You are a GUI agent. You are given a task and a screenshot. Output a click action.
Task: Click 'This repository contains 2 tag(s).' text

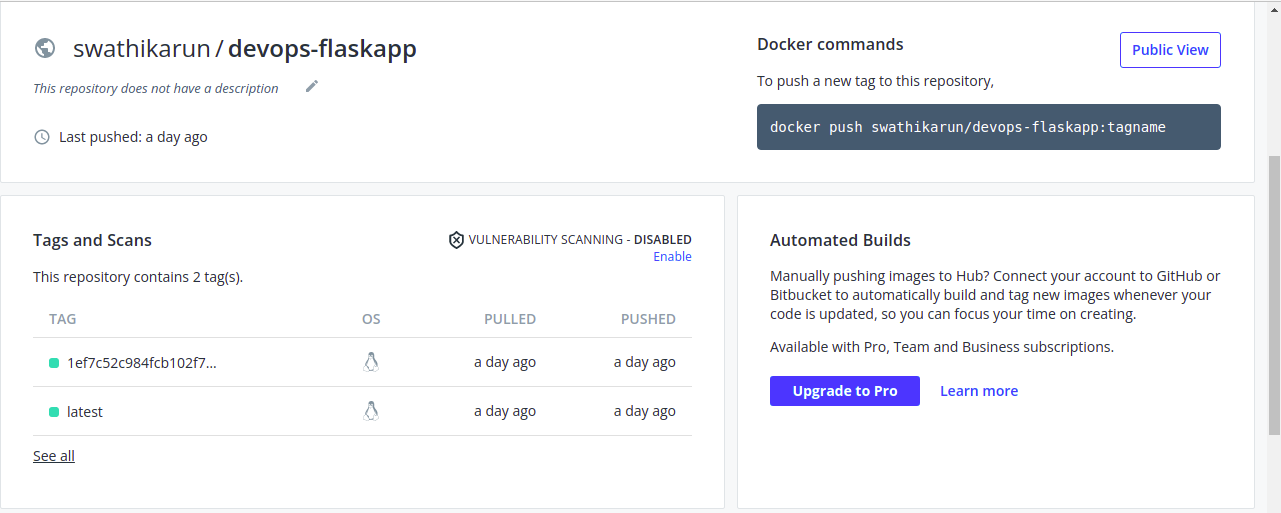[x=138, y=277]
